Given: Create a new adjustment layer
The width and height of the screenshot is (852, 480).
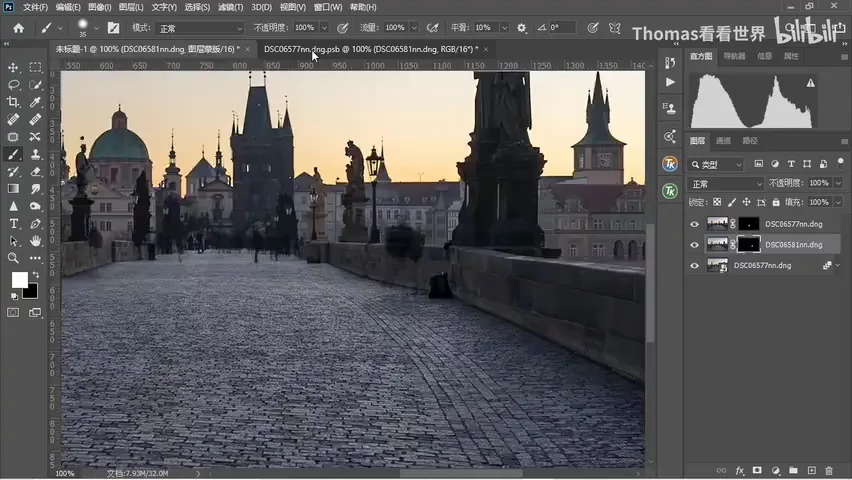Looking at the screenshot, I should click(775, 470).
